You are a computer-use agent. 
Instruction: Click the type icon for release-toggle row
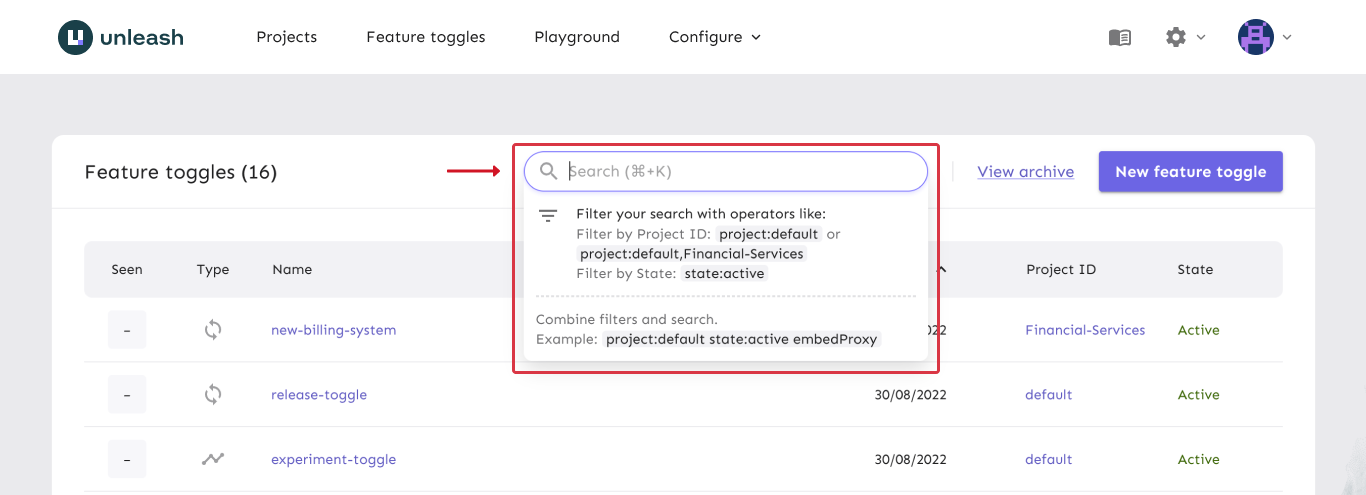[213, 395]
